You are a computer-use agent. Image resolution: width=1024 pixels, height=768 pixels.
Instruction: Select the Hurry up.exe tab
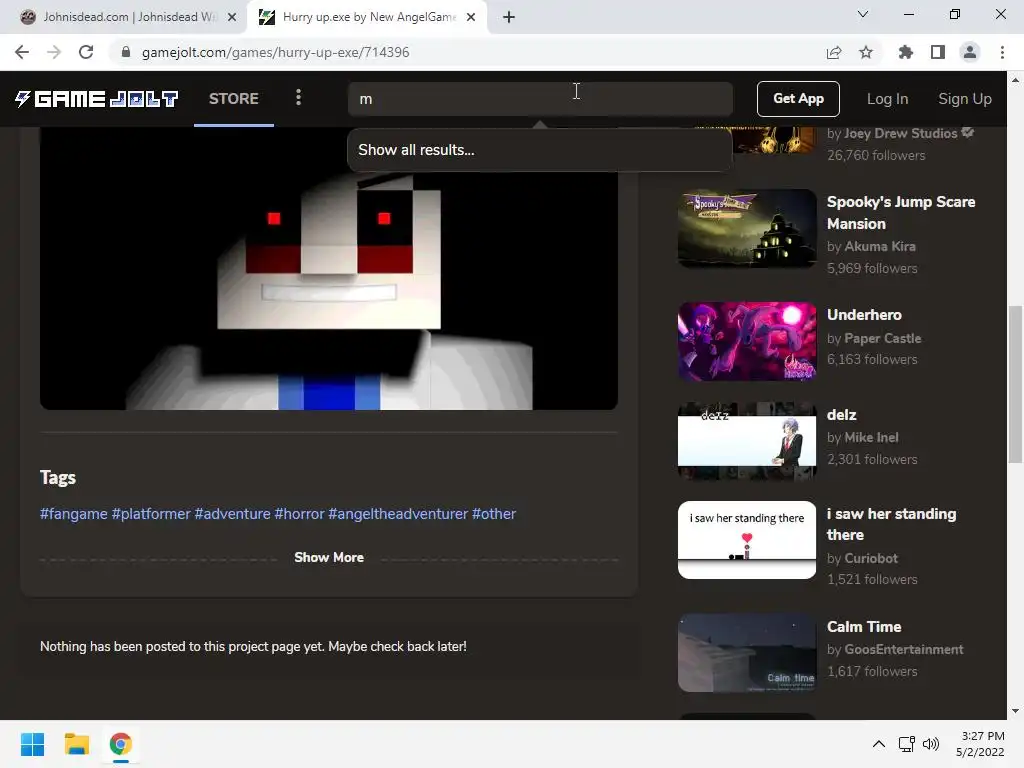[x=367, y=17]
